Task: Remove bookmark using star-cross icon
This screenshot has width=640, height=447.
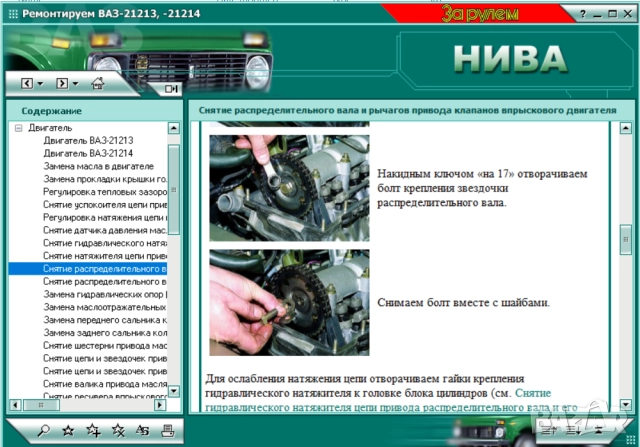Action: 118,430
